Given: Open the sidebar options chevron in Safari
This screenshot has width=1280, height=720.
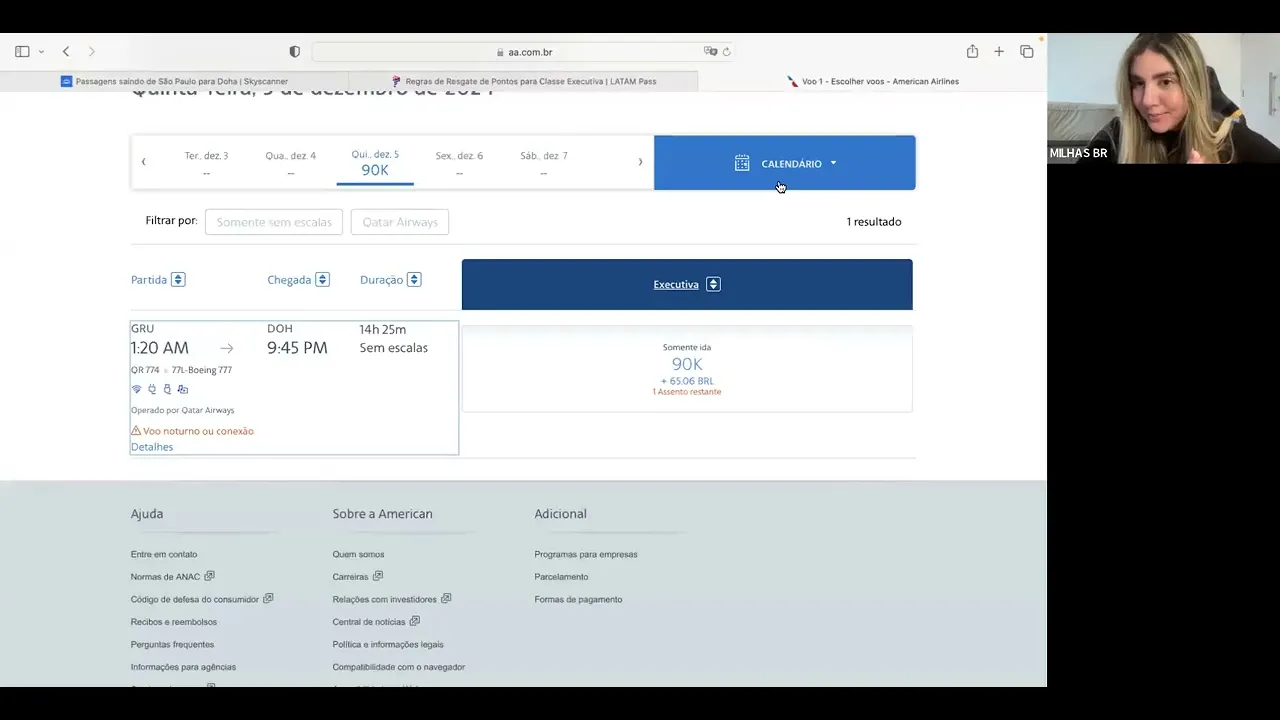Looking at the screenshot, I should tap(41, 52).
